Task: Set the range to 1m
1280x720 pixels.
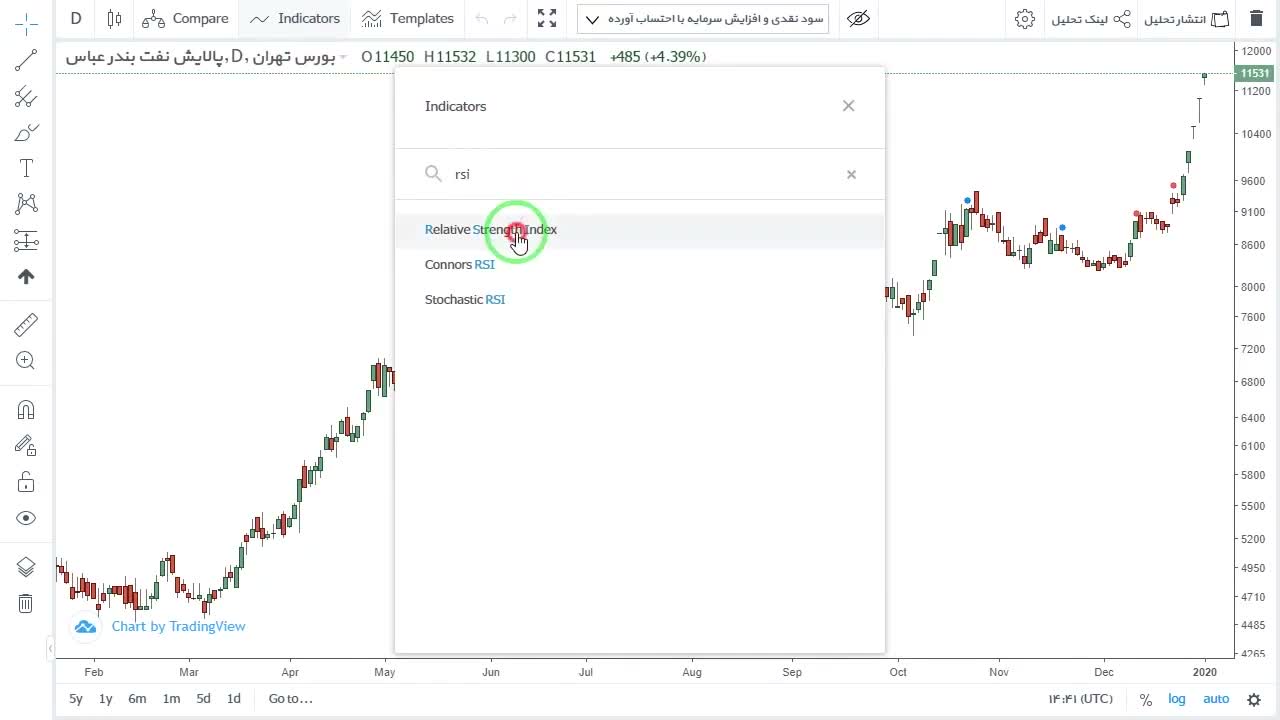Action: pos(171,699)
